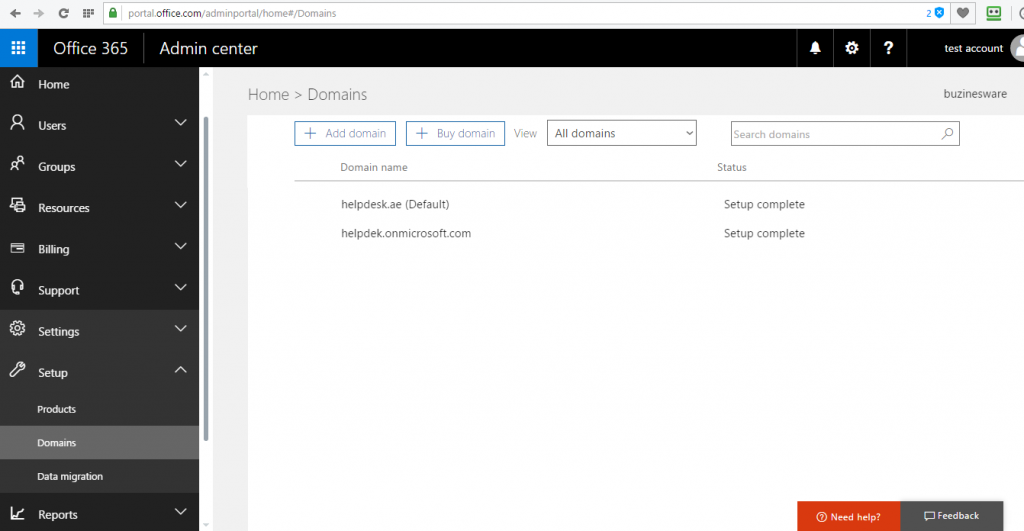Click the Add domain button
Viewport: 1024px width, 531px height.
point(345,133)
